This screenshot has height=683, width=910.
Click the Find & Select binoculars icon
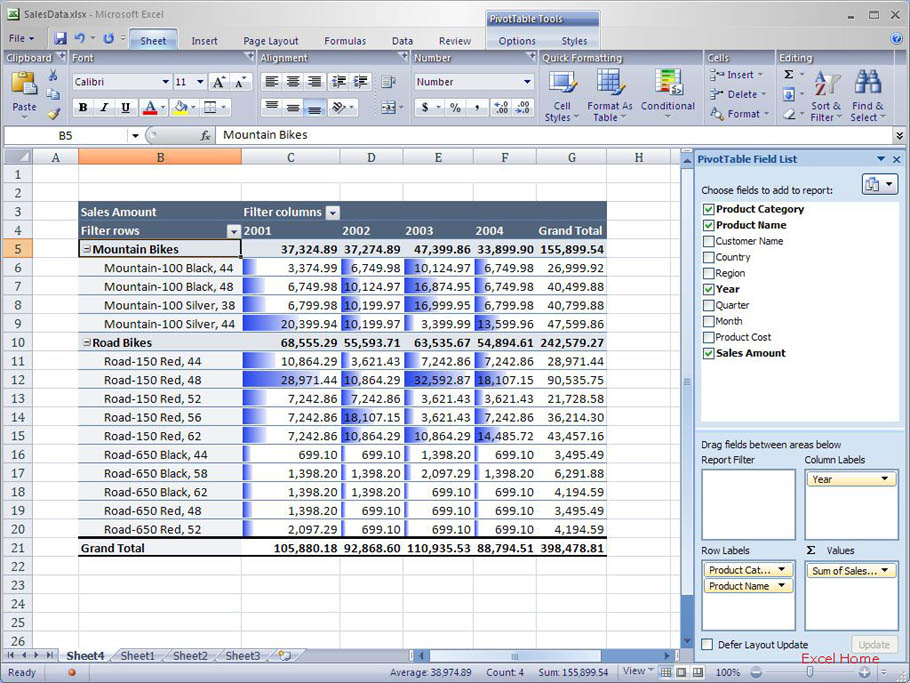(867, 96)
